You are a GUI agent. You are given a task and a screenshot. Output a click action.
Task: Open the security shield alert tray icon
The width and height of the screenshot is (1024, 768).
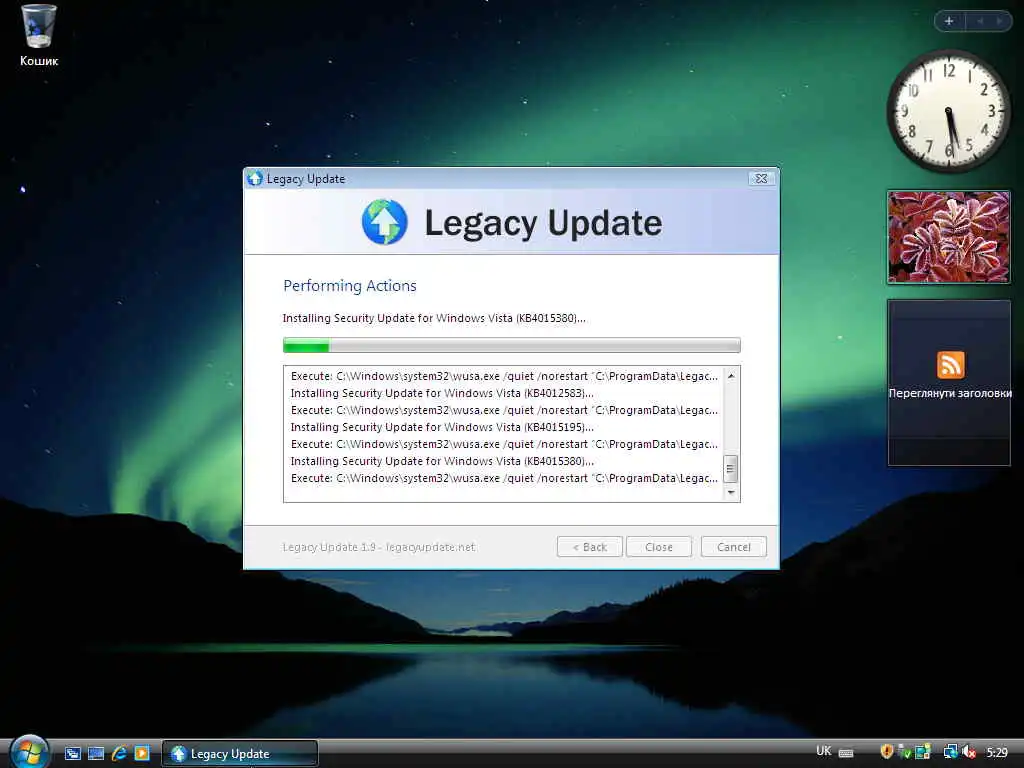pos(886,752)
